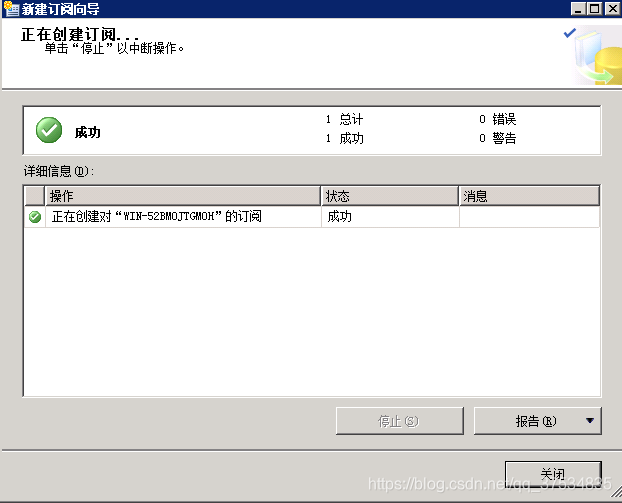Click the 详细信息(D): label
This screenshot has height=503, width=622.
point(59,171)
